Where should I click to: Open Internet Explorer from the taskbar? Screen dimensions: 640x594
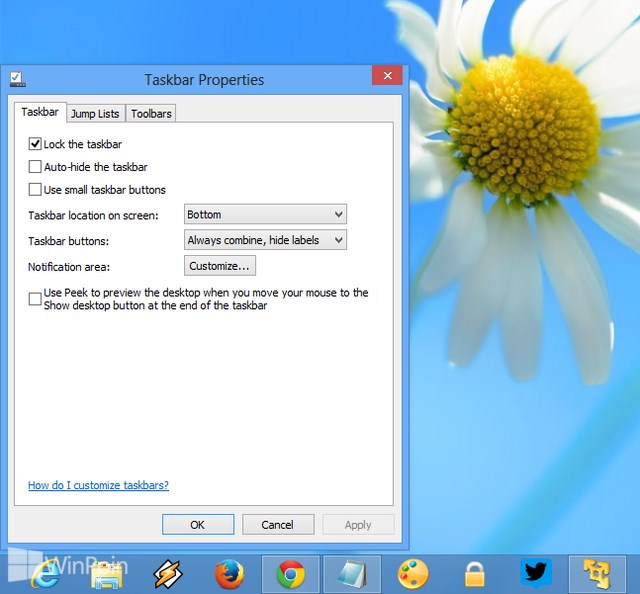(x=44, y=574)
